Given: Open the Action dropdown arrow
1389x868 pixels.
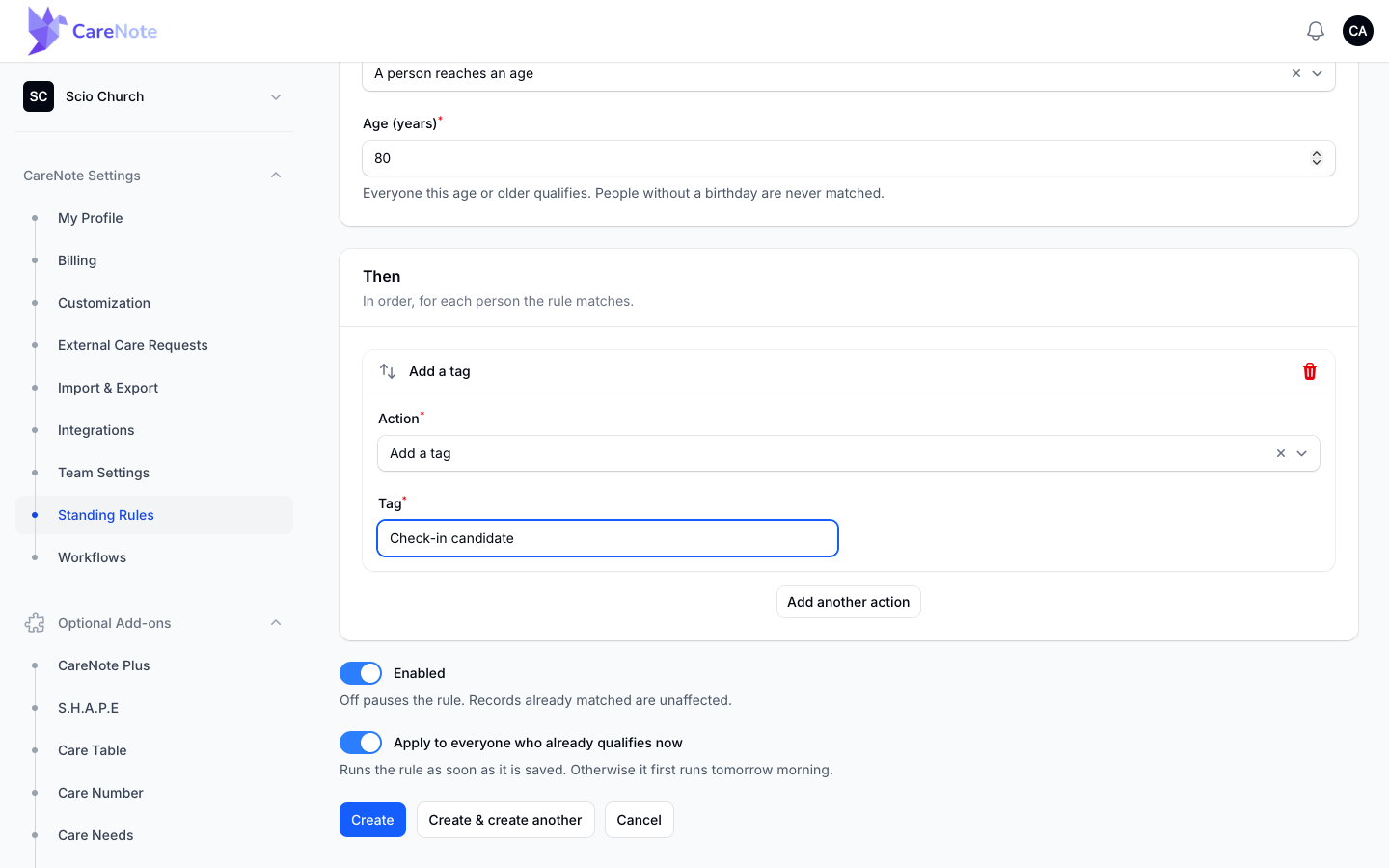Looking at the screenshot, I should click(1302, 453).
